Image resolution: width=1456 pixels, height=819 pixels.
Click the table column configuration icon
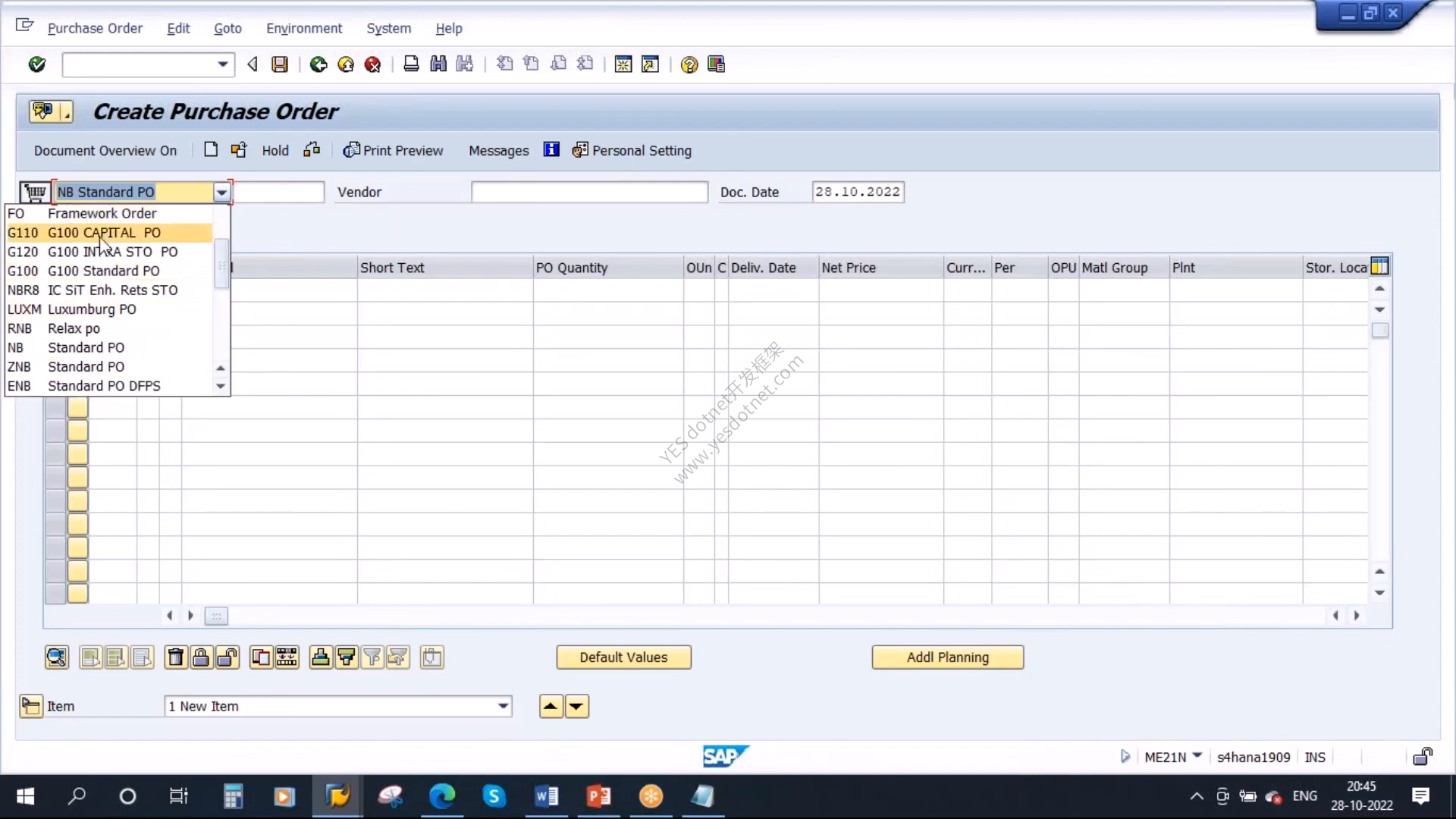(1380, 266)
